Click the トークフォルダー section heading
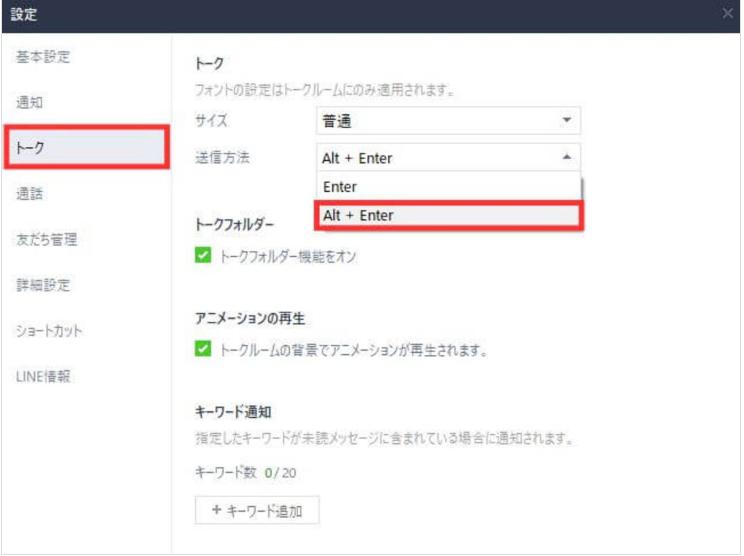This screenshot has width=744, height=556. [234, 224]
